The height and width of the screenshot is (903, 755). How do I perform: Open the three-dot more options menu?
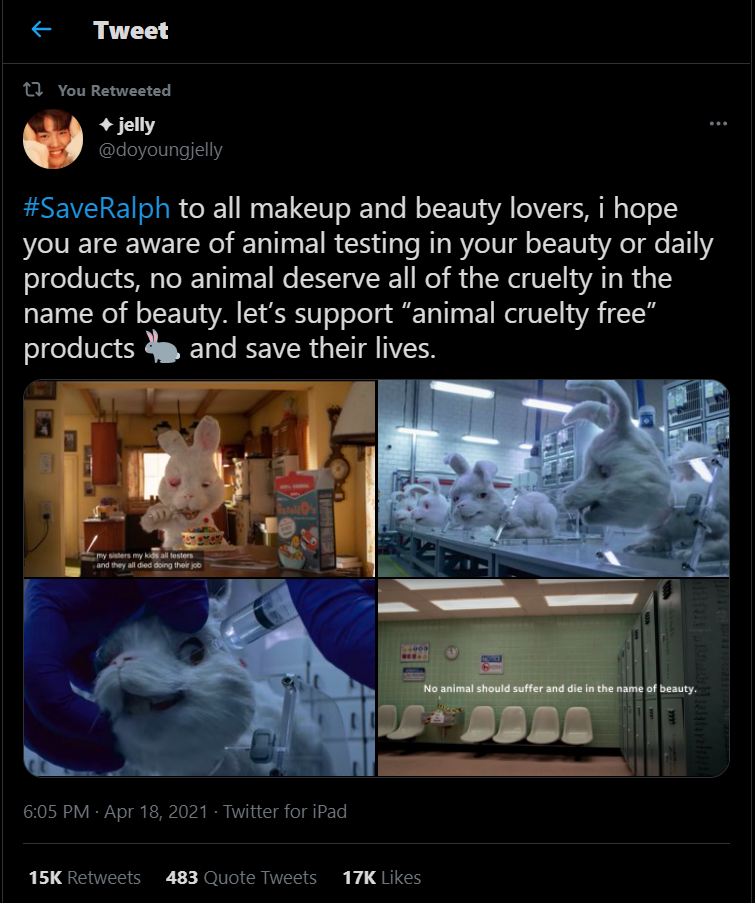click(718, 124)
